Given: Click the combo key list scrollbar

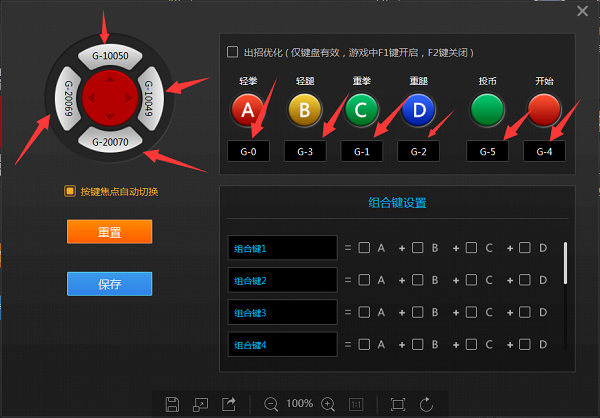Looking at the screenshot, I should [566, 261].
